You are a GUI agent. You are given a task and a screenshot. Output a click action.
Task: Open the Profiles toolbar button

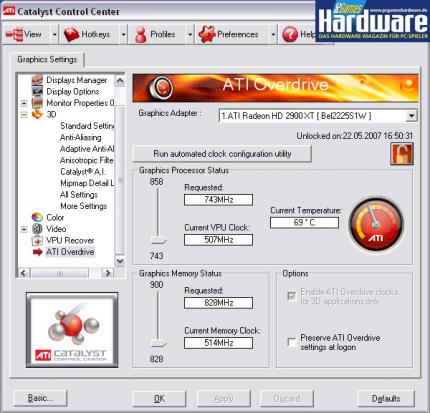pyautogui.click(x=157, y=34)
